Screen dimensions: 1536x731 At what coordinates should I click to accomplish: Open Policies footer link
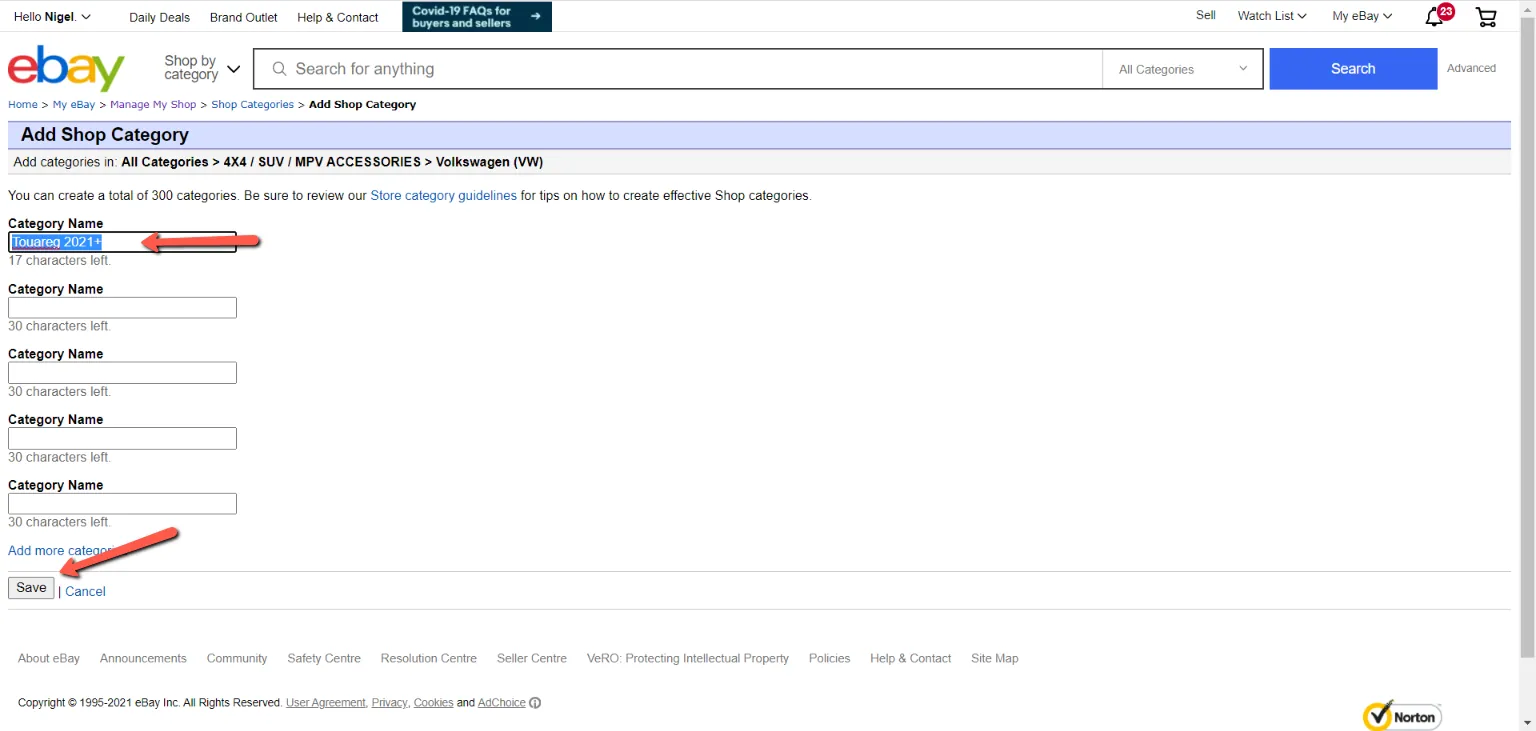(x=830, y=658)
